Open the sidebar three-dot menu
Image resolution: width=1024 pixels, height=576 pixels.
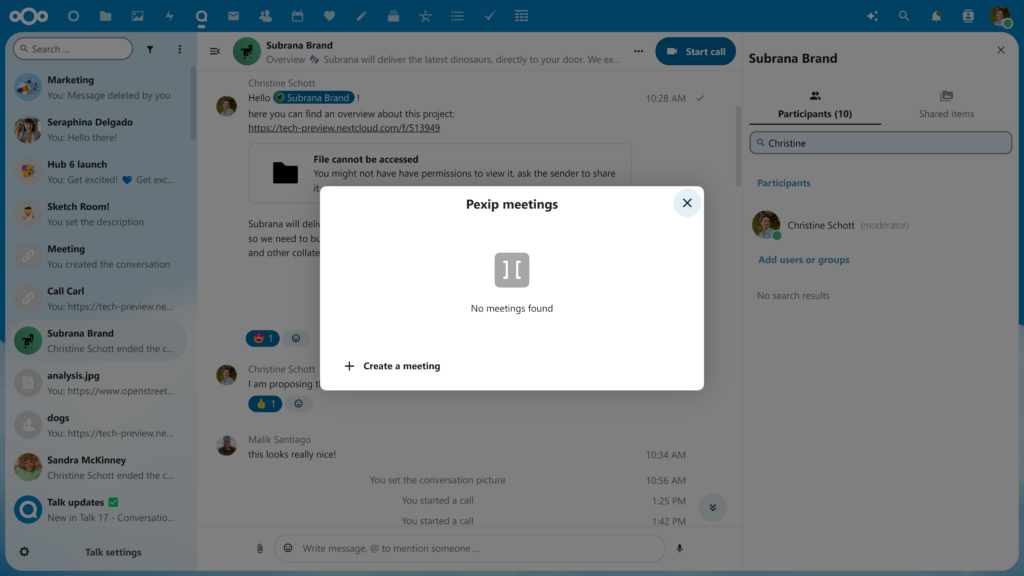click(x=179, y=48)
